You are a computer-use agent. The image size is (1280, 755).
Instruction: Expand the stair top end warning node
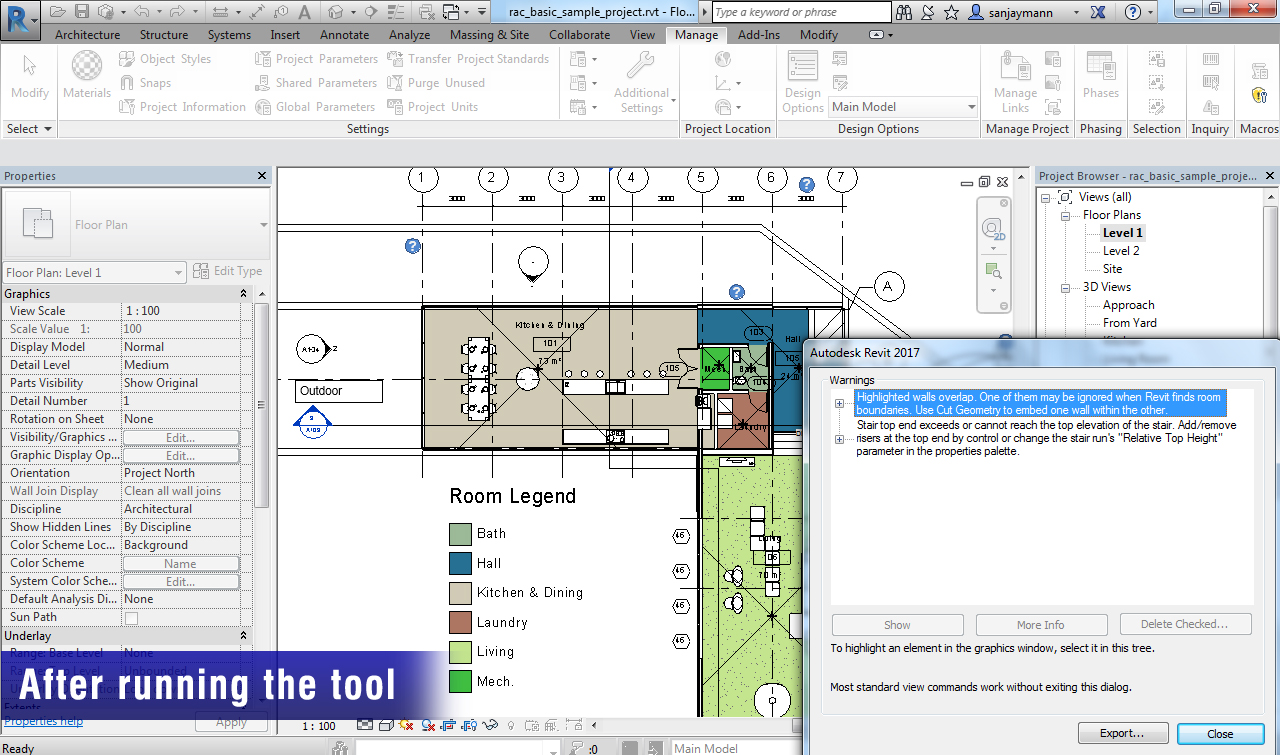click(x=840, y=439)
